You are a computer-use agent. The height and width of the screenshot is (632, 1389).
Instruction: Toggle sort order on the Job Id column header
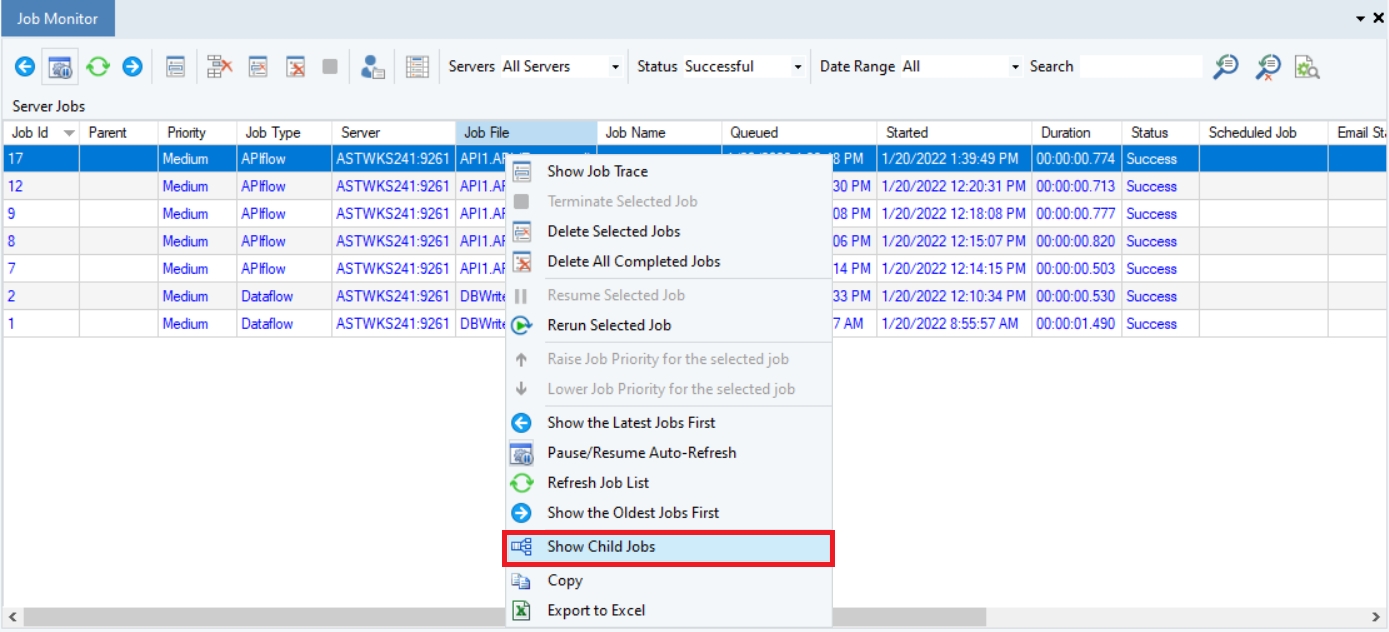(x=40, y=133)
